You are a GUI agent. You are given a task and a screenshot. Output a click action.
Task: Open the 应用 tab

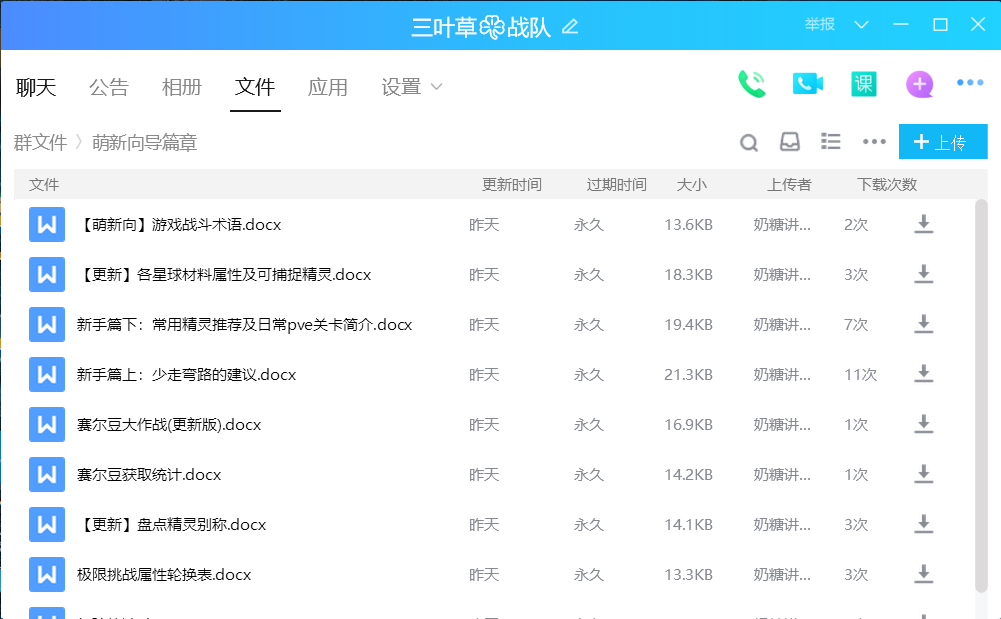327,87
